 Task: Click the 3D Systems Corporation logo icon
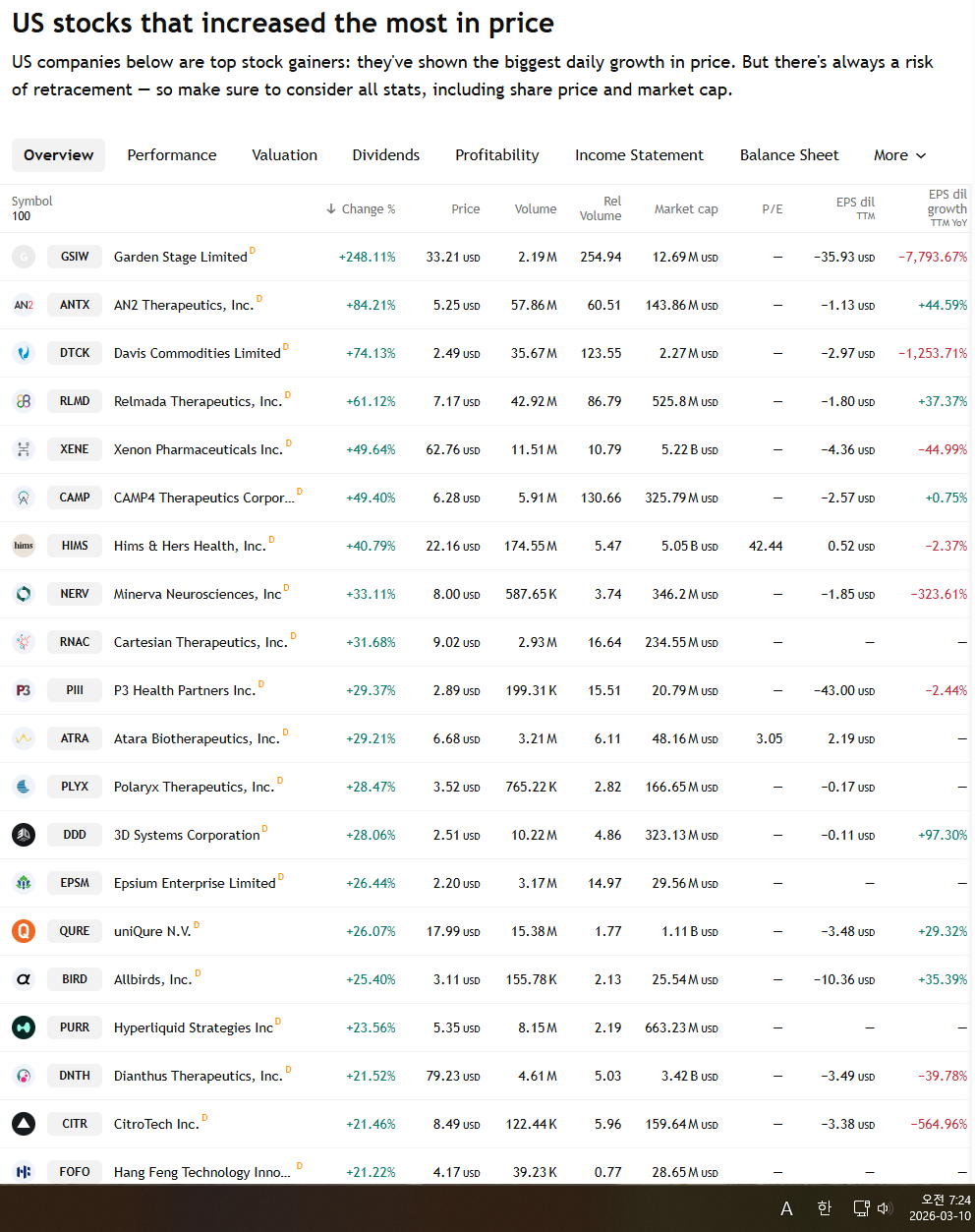pos(24,835)
